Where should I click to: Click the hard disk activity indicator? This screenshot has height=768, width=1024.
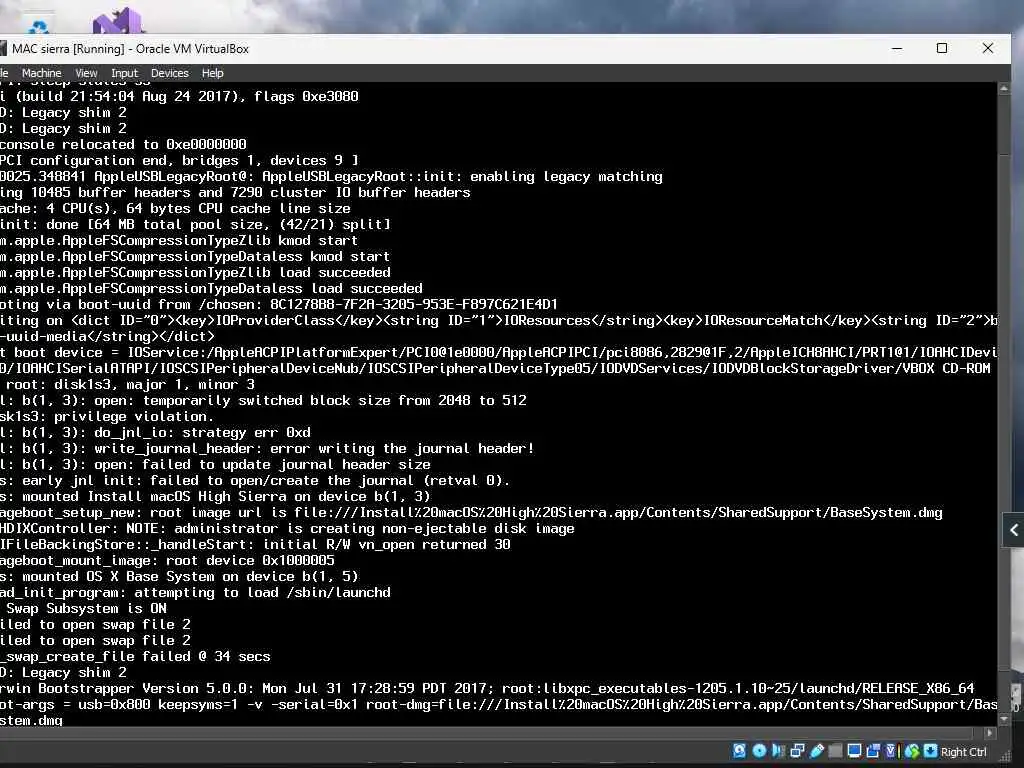pyautogui.click(x=739, y=751)
